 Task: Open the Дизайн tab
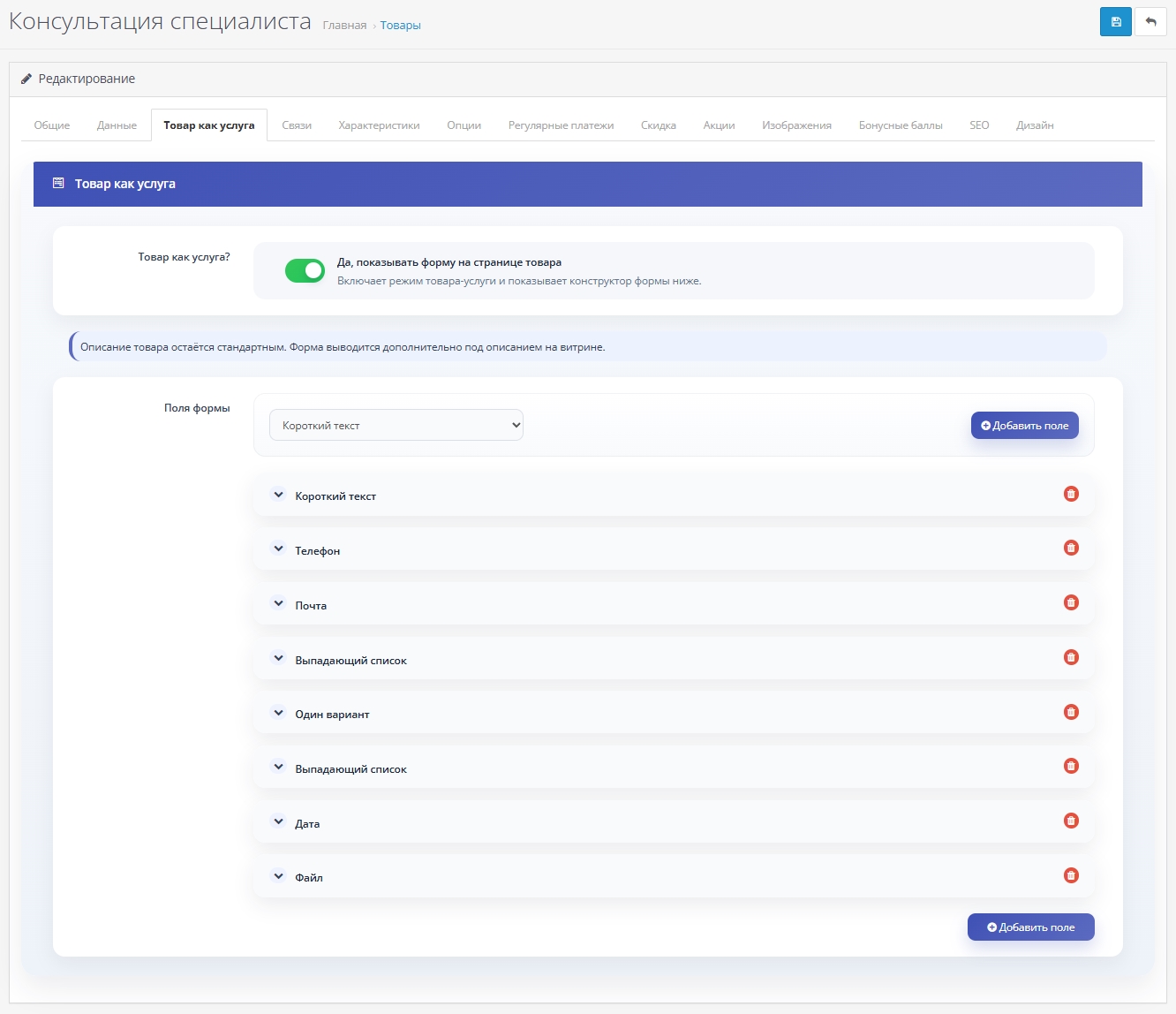pos(1035,125)
